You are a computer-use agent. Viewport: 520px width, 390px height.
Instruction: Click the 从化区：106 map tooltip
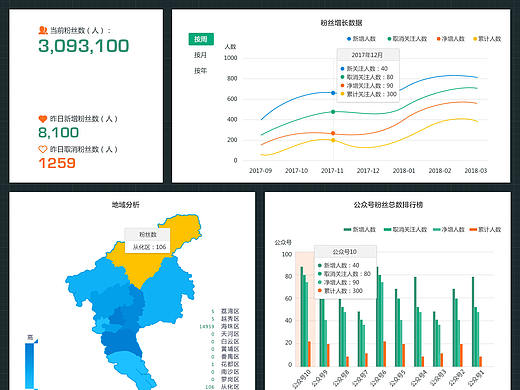click(148, 240)
